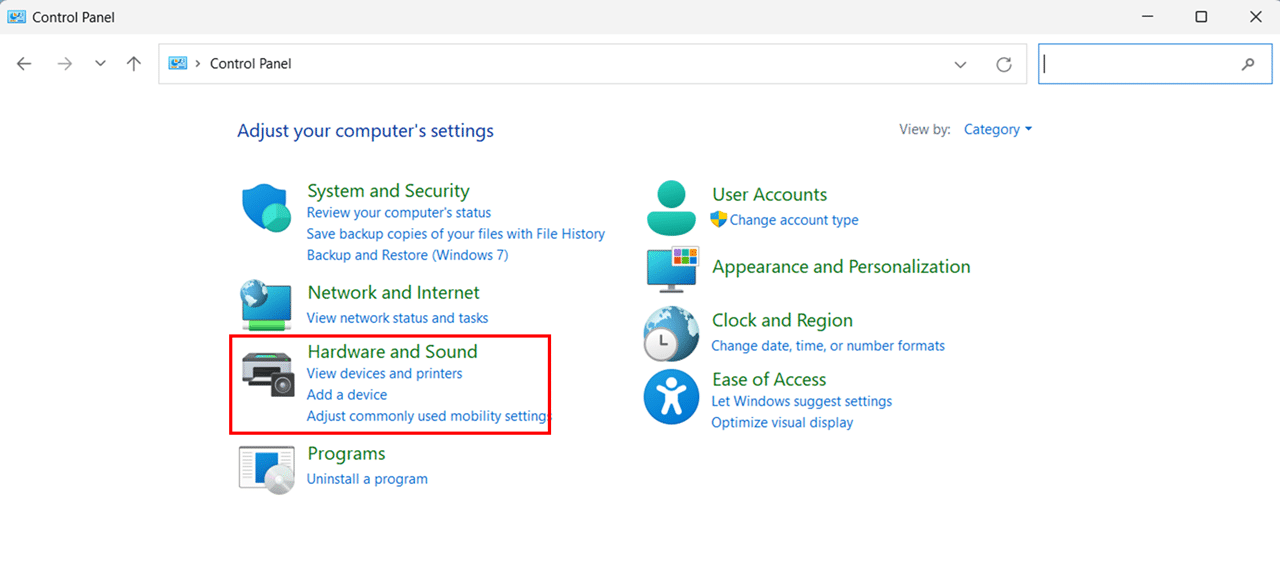The width and height of the screenshot is (1280, 578).
Task: Open View devices and printers link
Action: (x=385, y=373)
